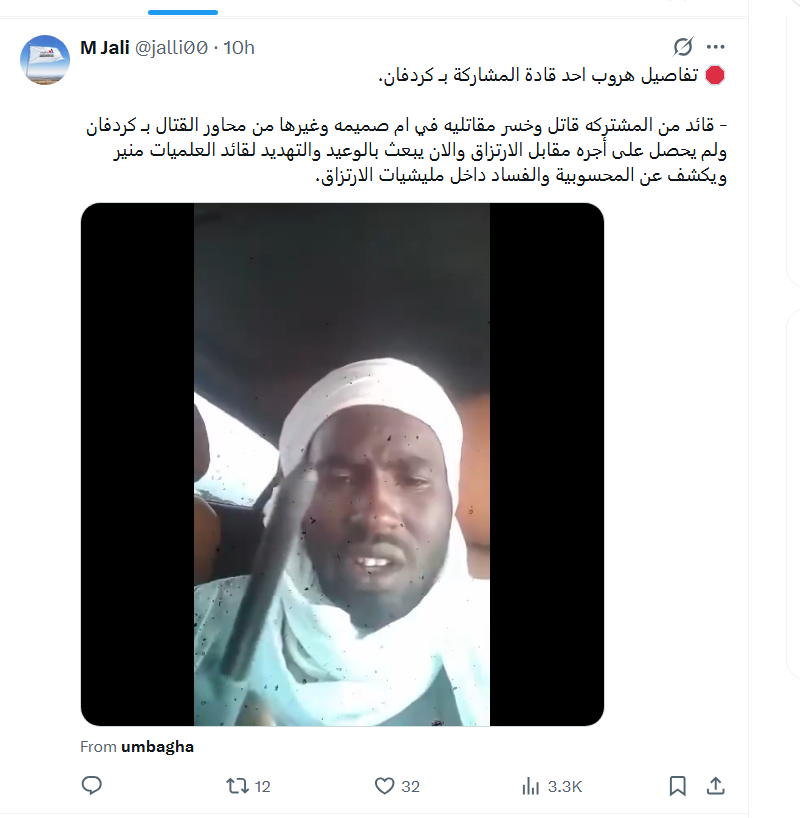
Task: Open the @jalli00 handle link
Action: click(x=171, y=47)
